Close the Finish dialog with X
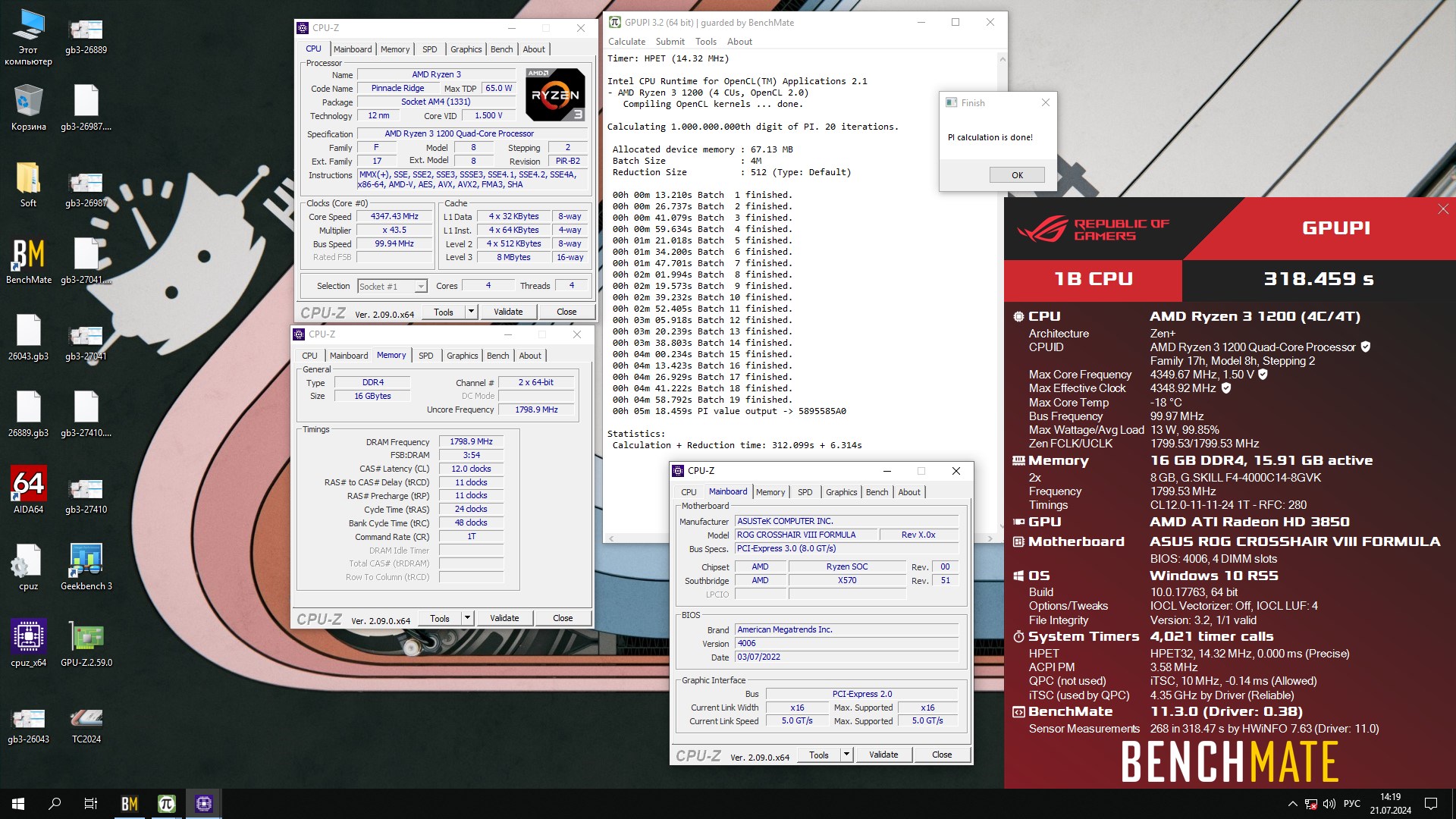This screenshot has width=1456, height=819. coord(1045,103)
